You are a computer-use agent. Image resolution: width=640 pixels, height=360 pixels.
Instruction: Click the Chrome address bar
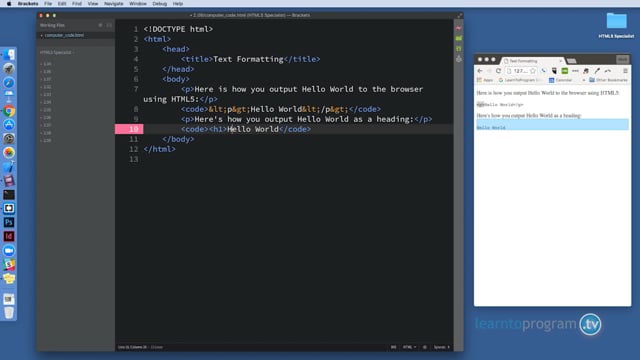pyautogui.click(x=521, y=71)
